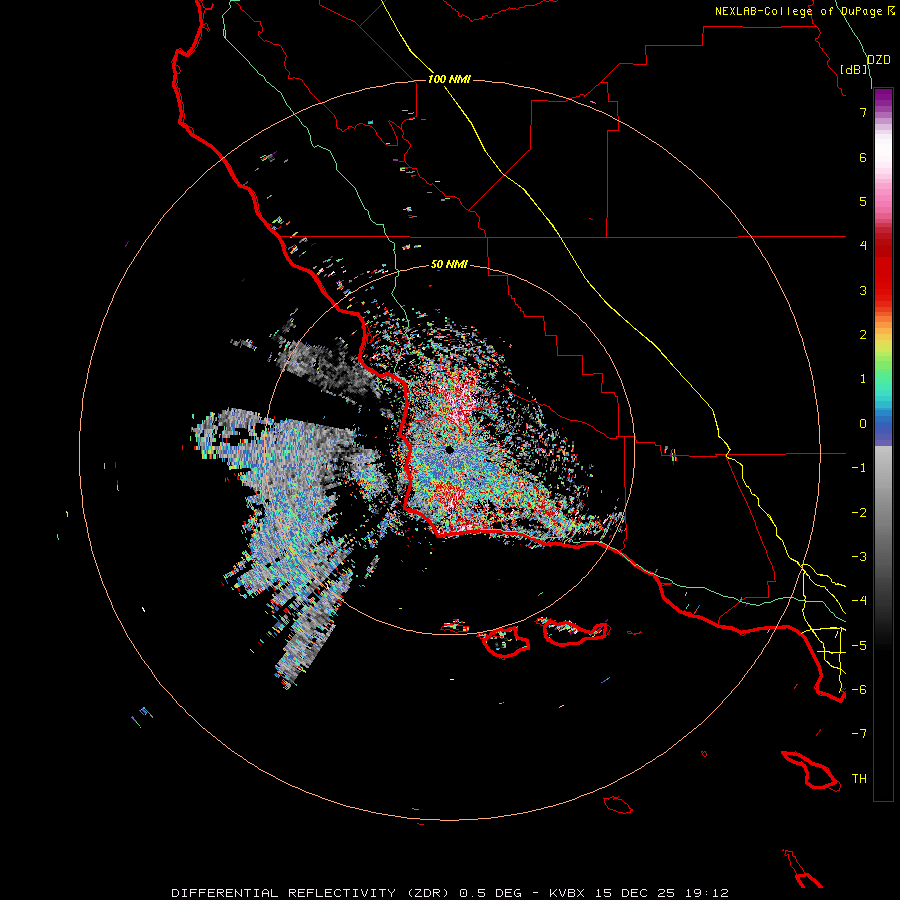The height and width of the screenshot is (900, 900).
Task: Select the 100 NMI range ring label
Action: coord(449,79)
